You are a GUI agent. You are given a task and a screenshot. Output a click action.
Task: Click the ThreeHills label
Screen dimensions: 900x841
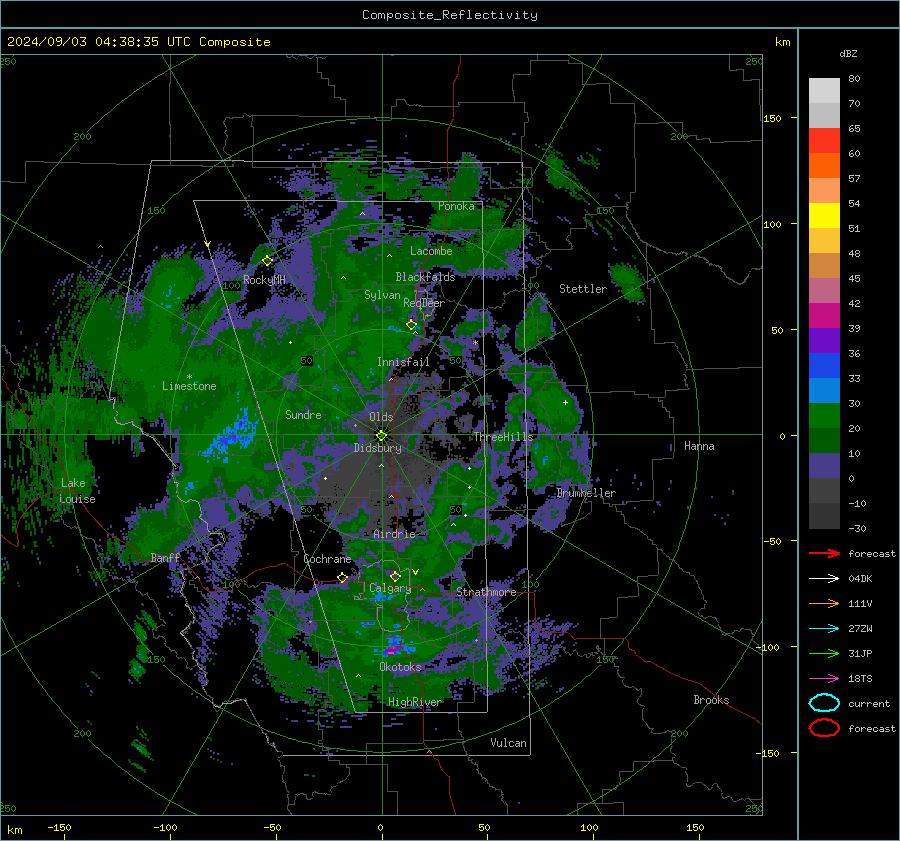[503, 437]
